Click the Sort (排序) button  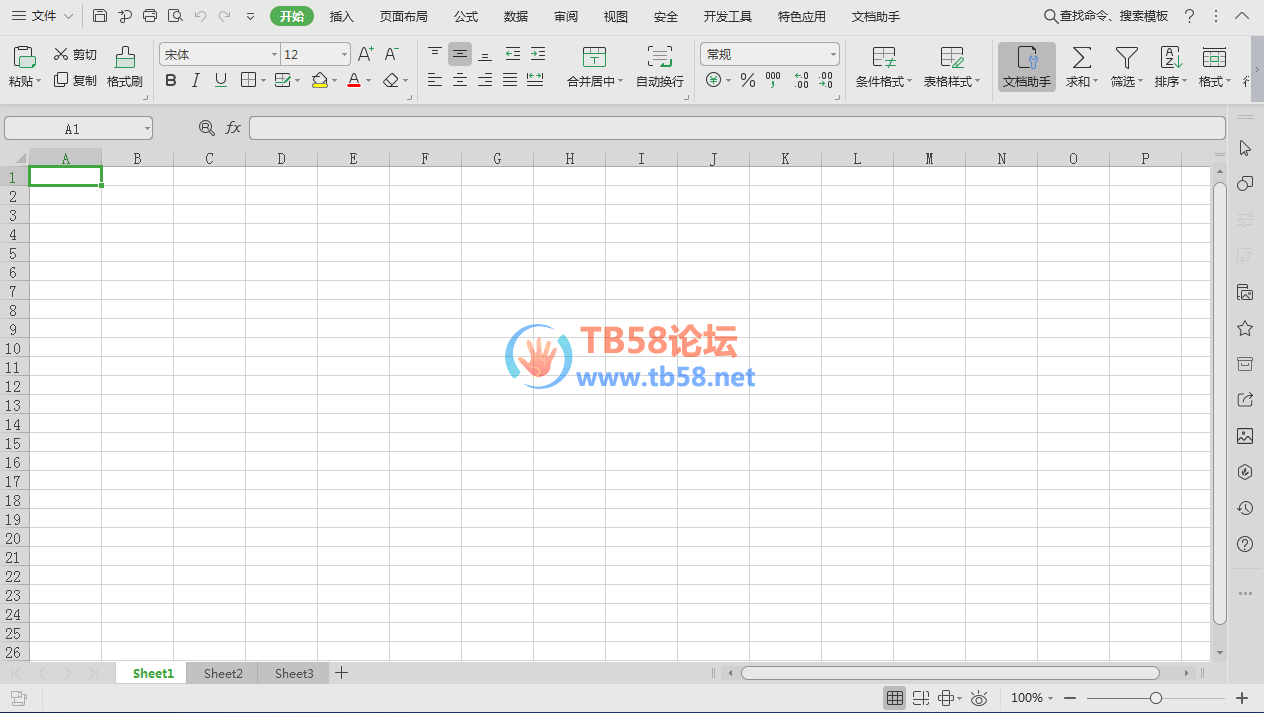point(1171,67)
